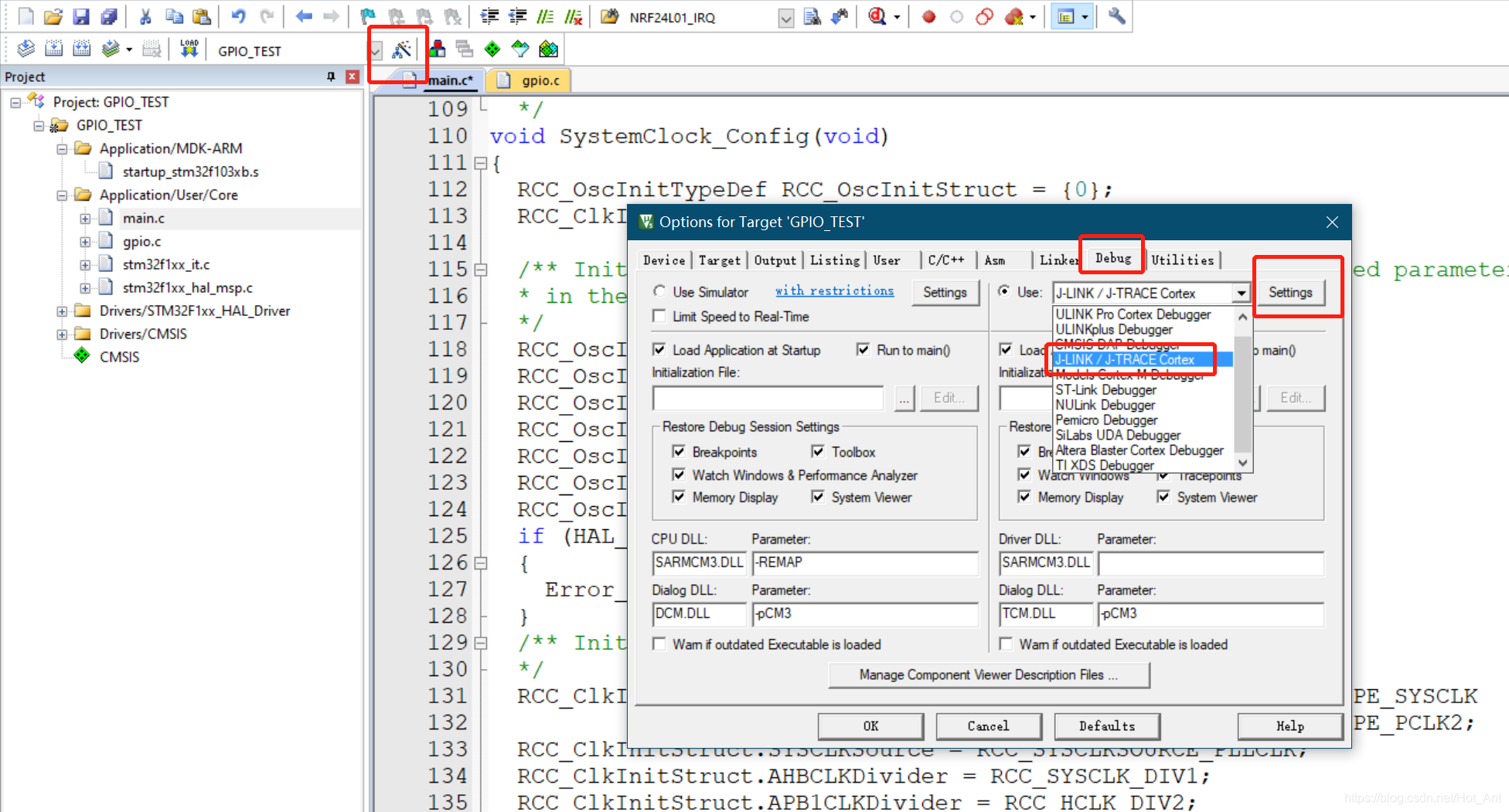Comment the selected lines

point(546,16)
